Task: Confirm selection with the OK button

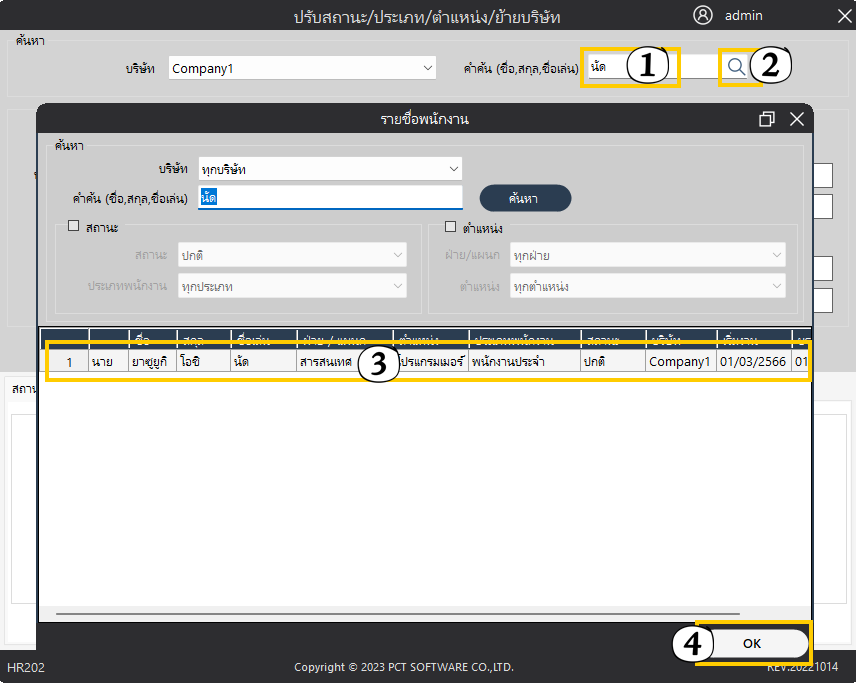Action: [x=752, y=643]
